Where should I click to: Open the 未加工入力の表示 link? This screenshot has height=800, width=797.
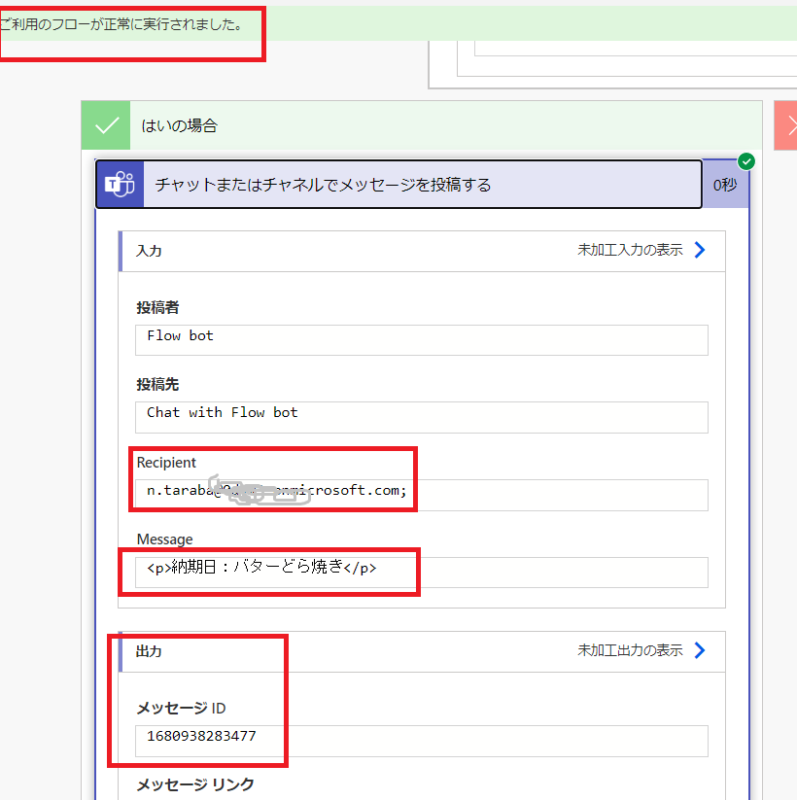point(630,250)
